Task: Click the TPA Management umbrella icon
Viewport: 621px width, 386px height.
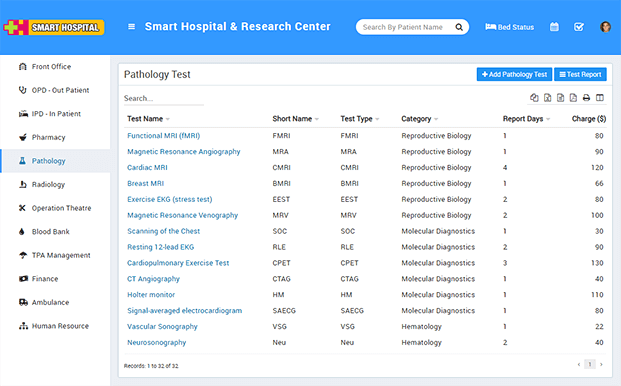Action: [x=23, y=255]
